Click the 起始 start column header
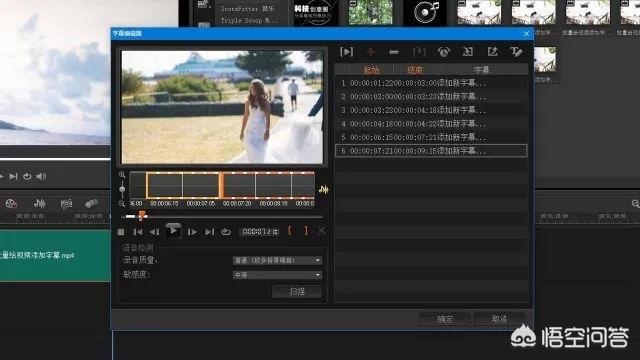640x360 pixels. (371, 70)
